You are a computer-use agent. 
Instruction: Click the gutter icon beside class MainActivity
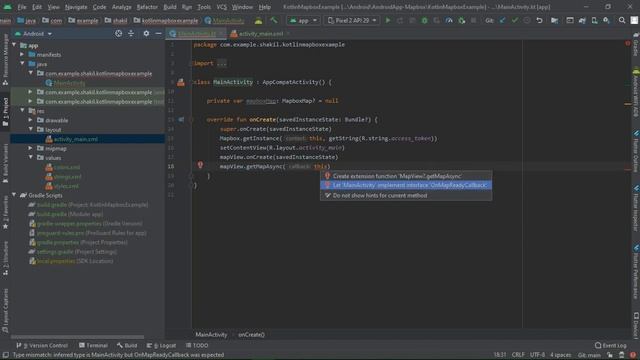tap(181, 82)
